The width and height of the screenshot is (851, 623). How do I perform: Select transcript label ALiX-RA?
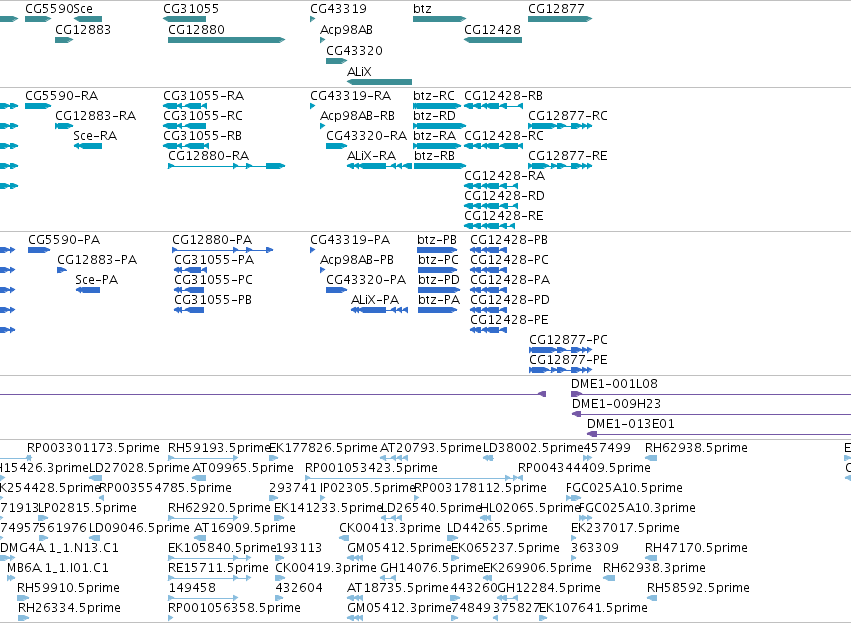click(372, 156)
